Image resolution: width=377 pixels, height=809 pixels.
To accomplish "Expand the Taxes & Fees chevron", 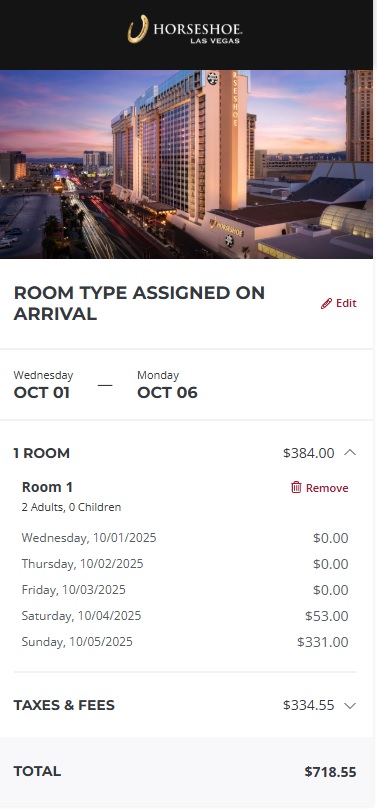I will click(350, 705).
